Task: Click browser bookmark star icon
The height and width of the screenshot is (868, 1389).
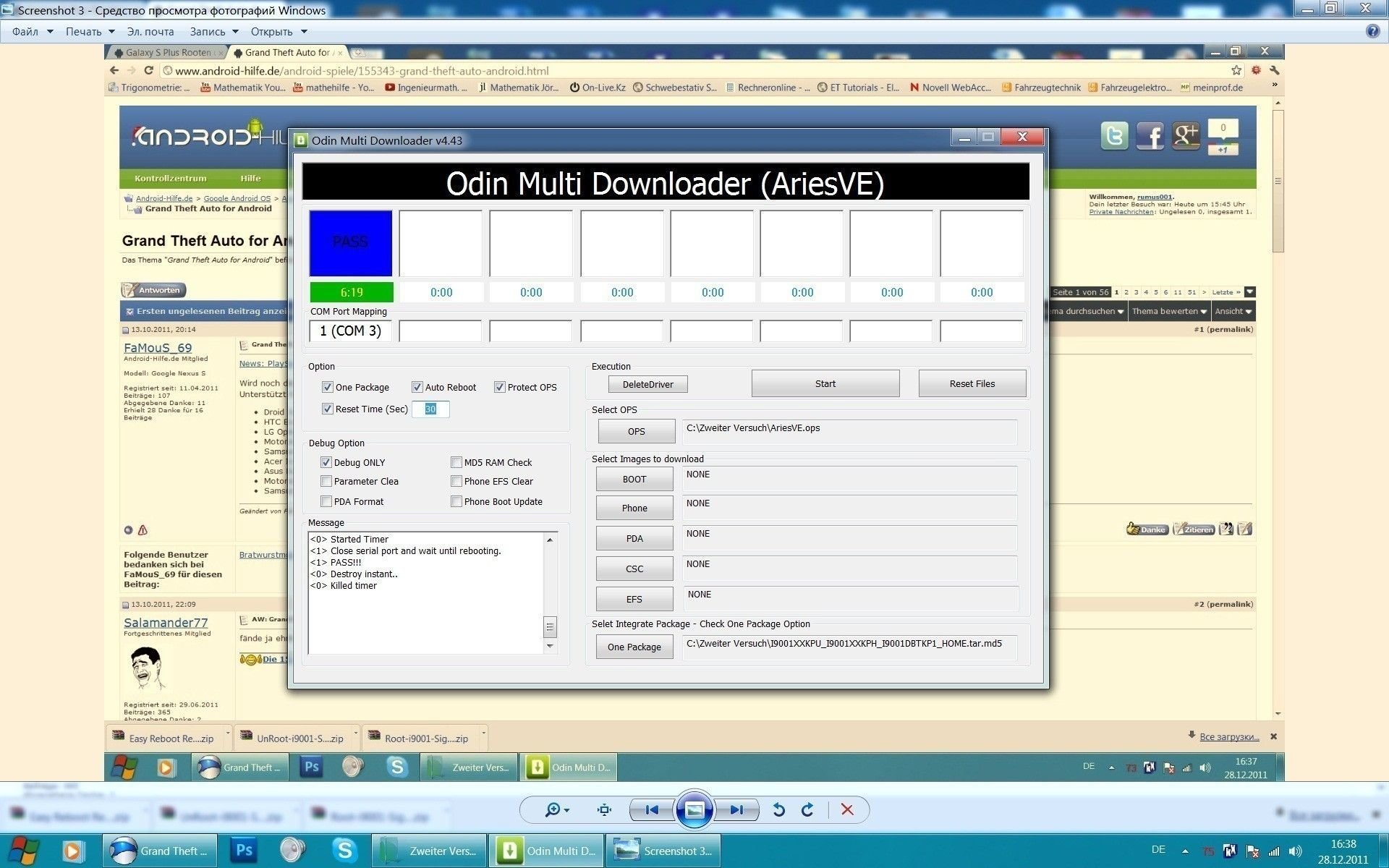Action: tap(1236, 70)
